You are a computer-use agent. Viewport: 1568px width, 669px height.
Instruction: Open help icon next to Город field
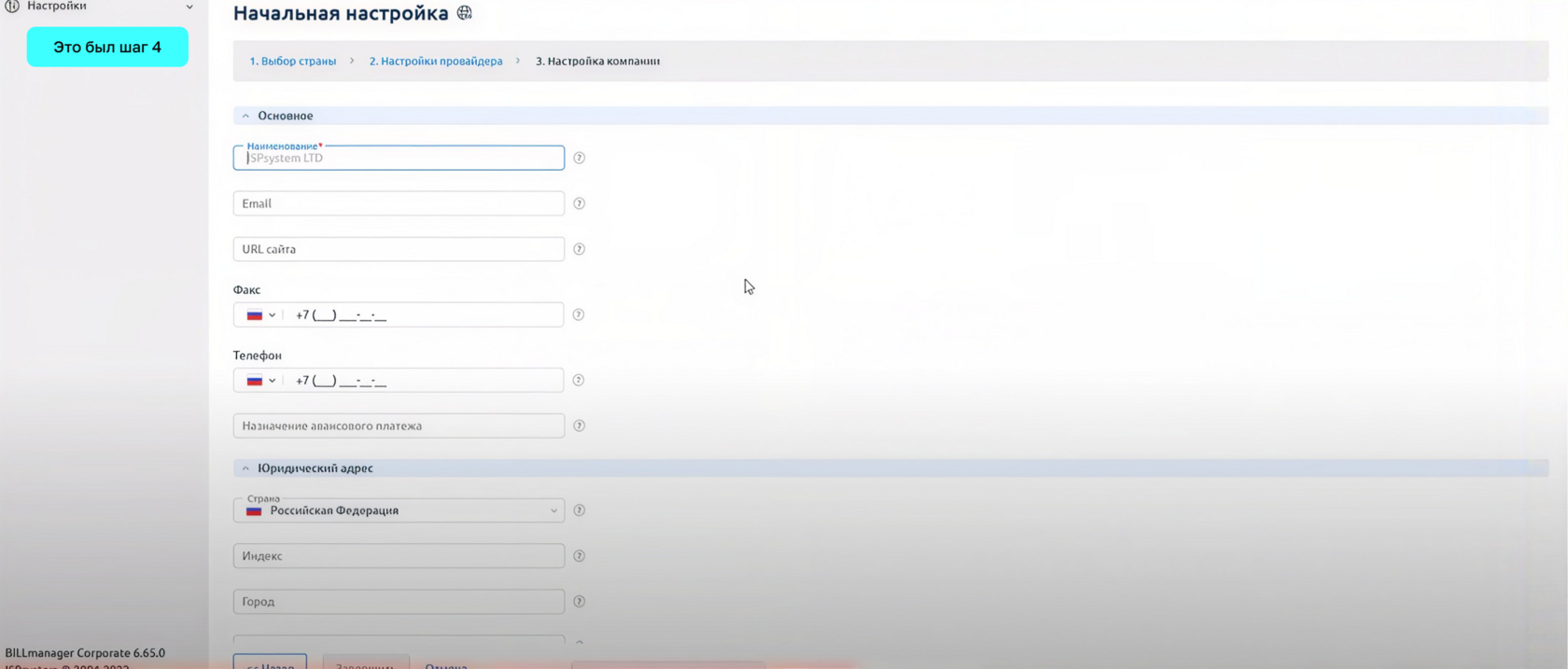(x=579, y=602)
